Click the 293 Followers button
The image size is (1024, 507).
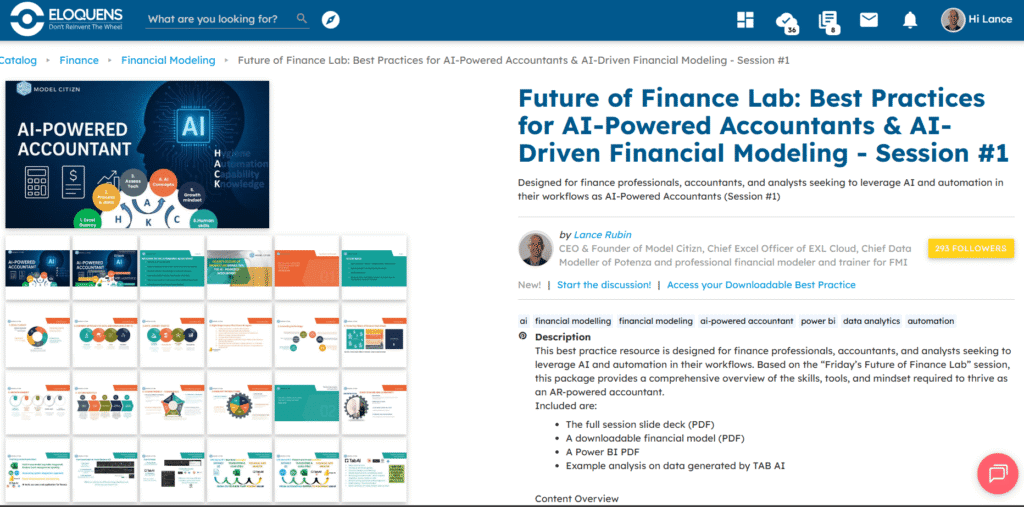pyautogui.click(x=971, y=249)
